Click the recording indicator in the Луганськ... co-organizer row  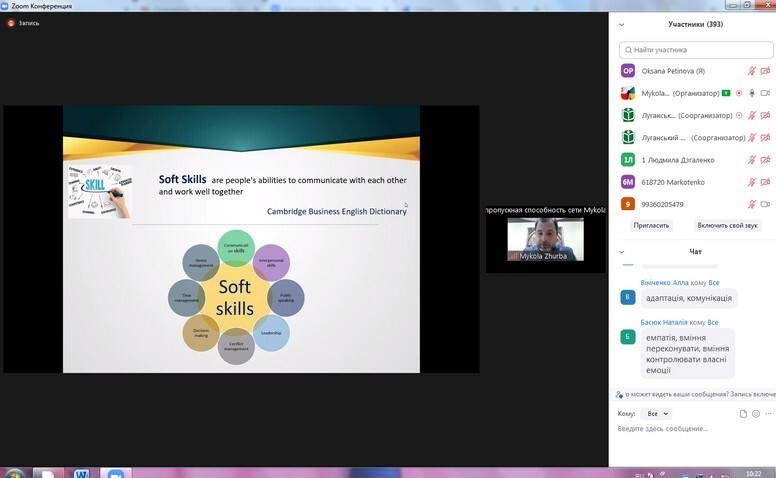point(739,115)
